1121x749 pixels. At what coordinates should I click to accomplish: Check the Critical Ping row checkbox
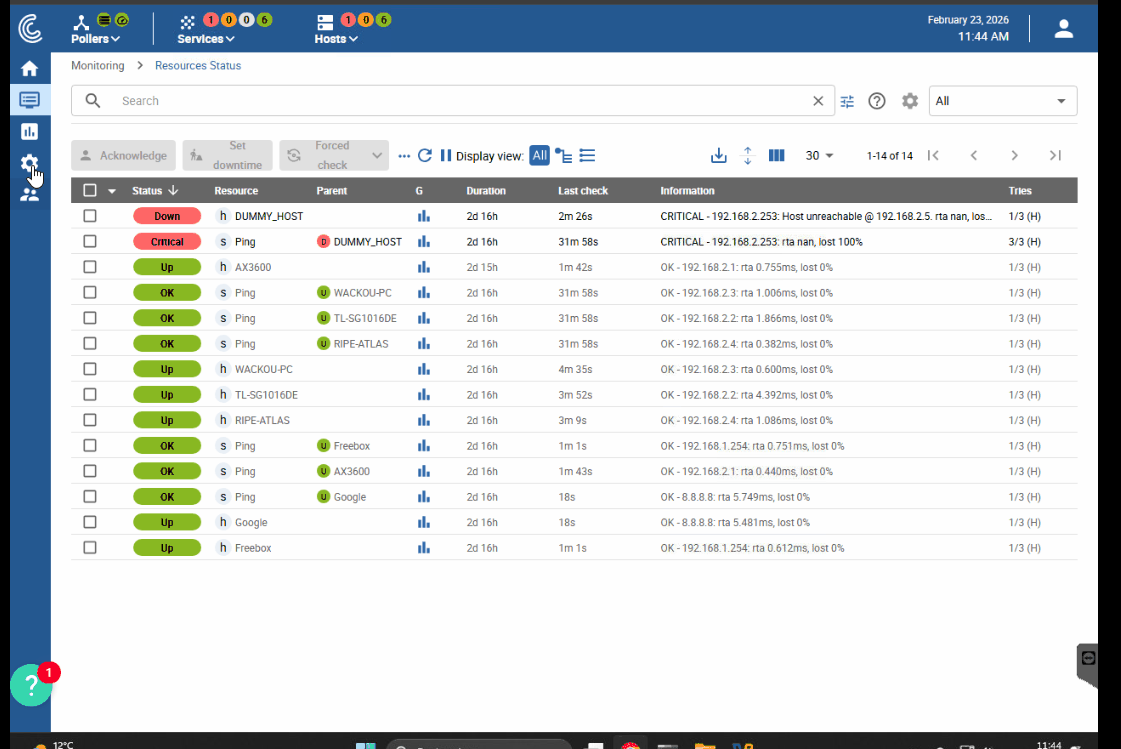[89, 242]
